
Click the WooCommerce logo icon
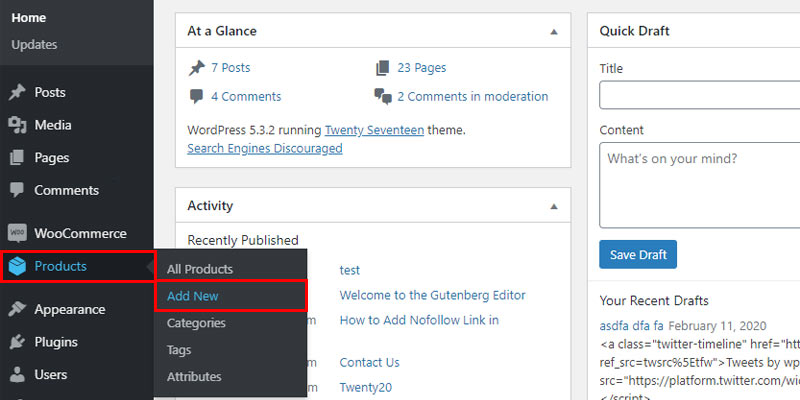point(17,233)
